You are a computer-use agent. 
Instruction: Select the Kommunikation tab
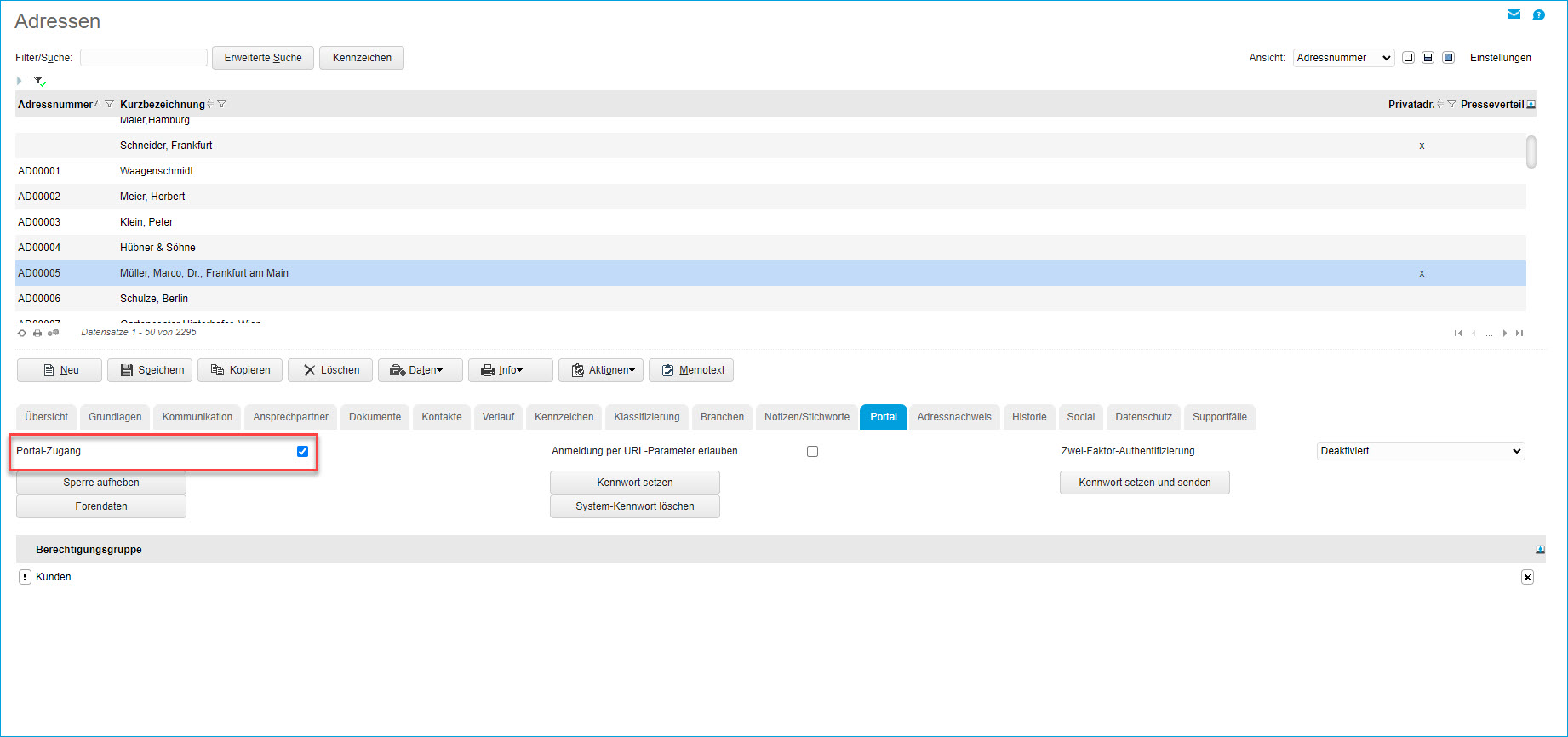(197, 417)
